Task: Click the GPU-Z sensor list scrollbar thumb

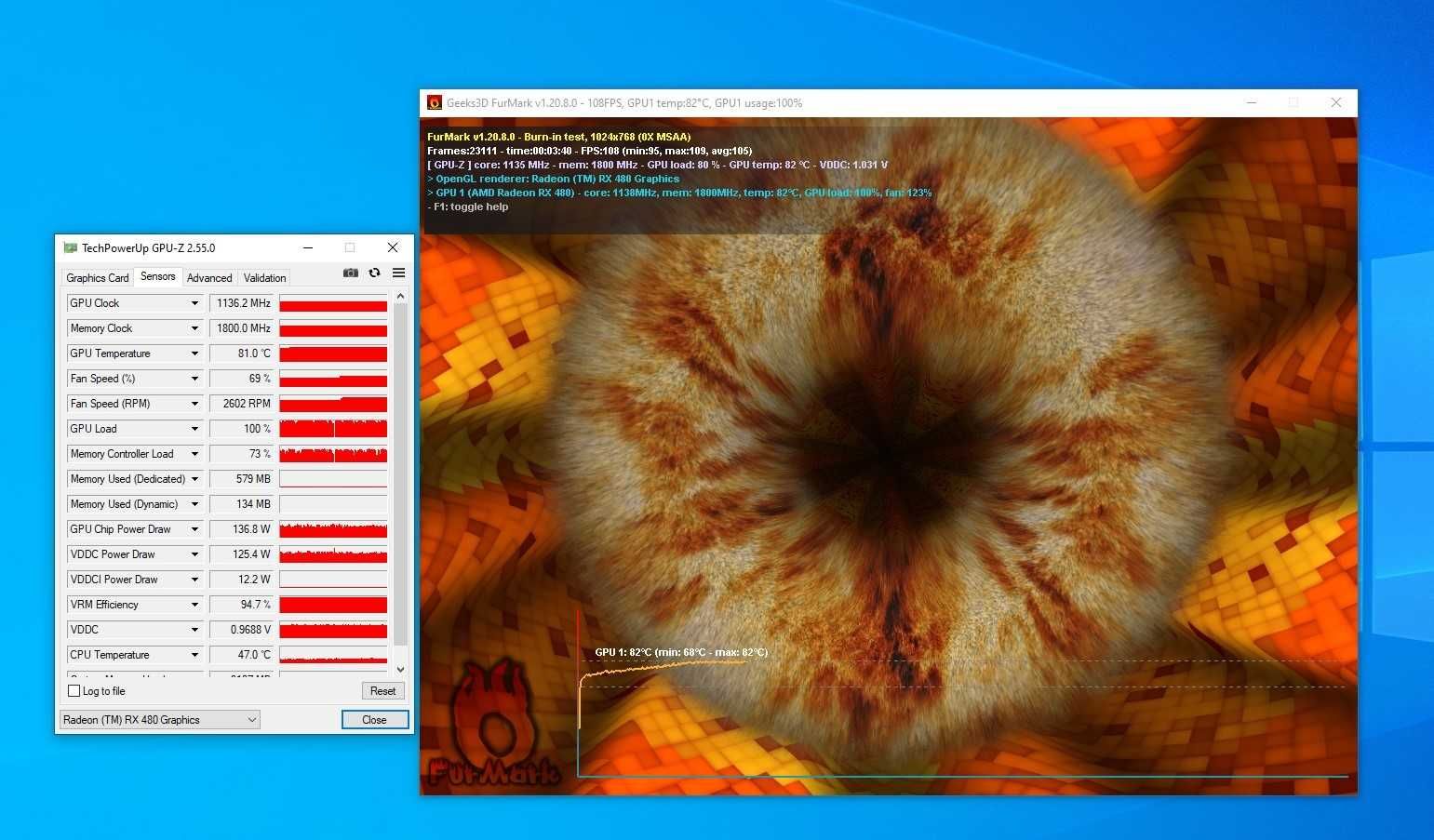Action: (x=401, y=474)
